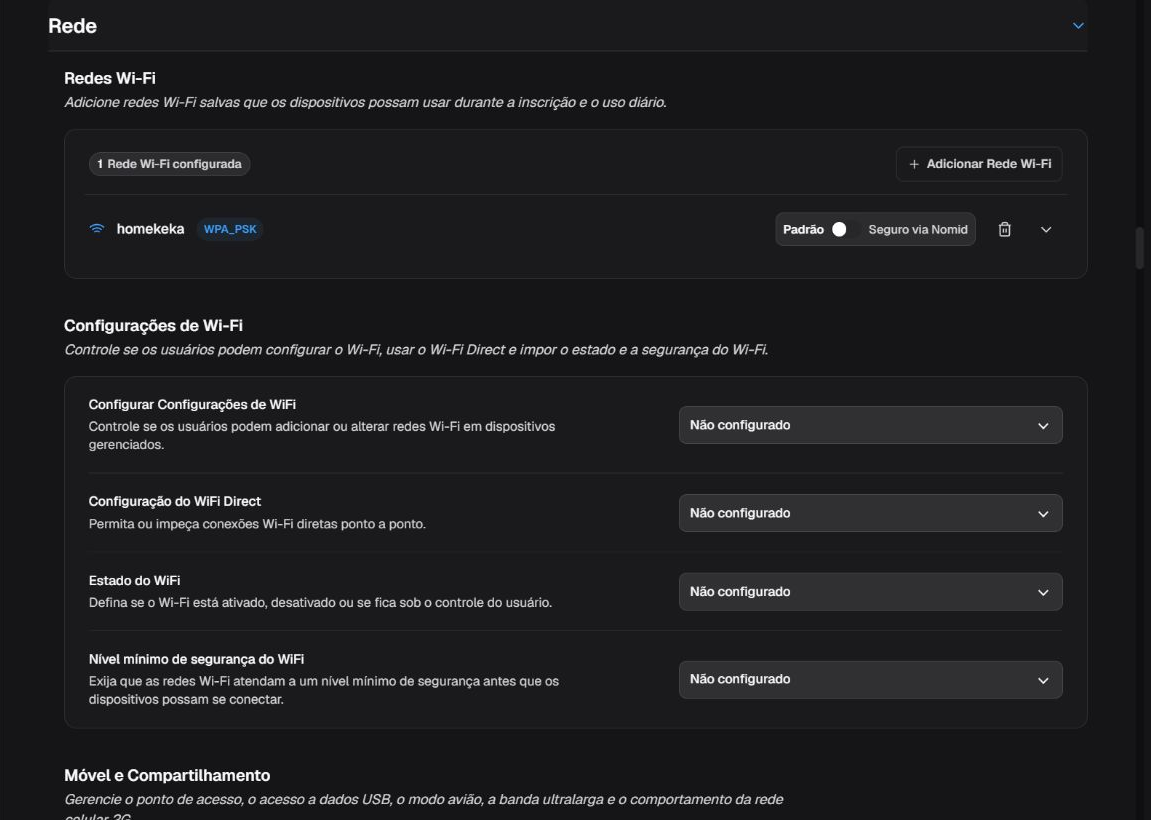
Task: Open Configurar Configurações de WiFi dropdown
Action: click(870, 425)
